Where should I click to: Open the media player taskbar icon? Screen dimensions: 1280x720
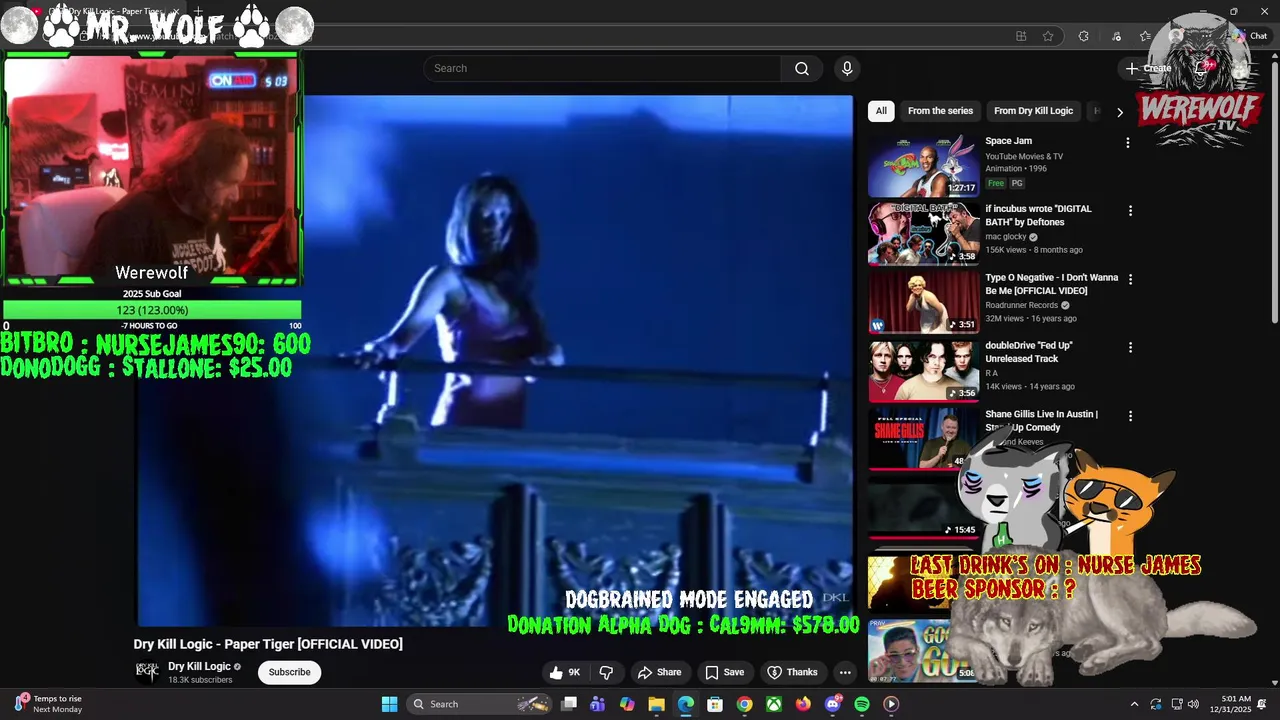[x=891, y=704]
